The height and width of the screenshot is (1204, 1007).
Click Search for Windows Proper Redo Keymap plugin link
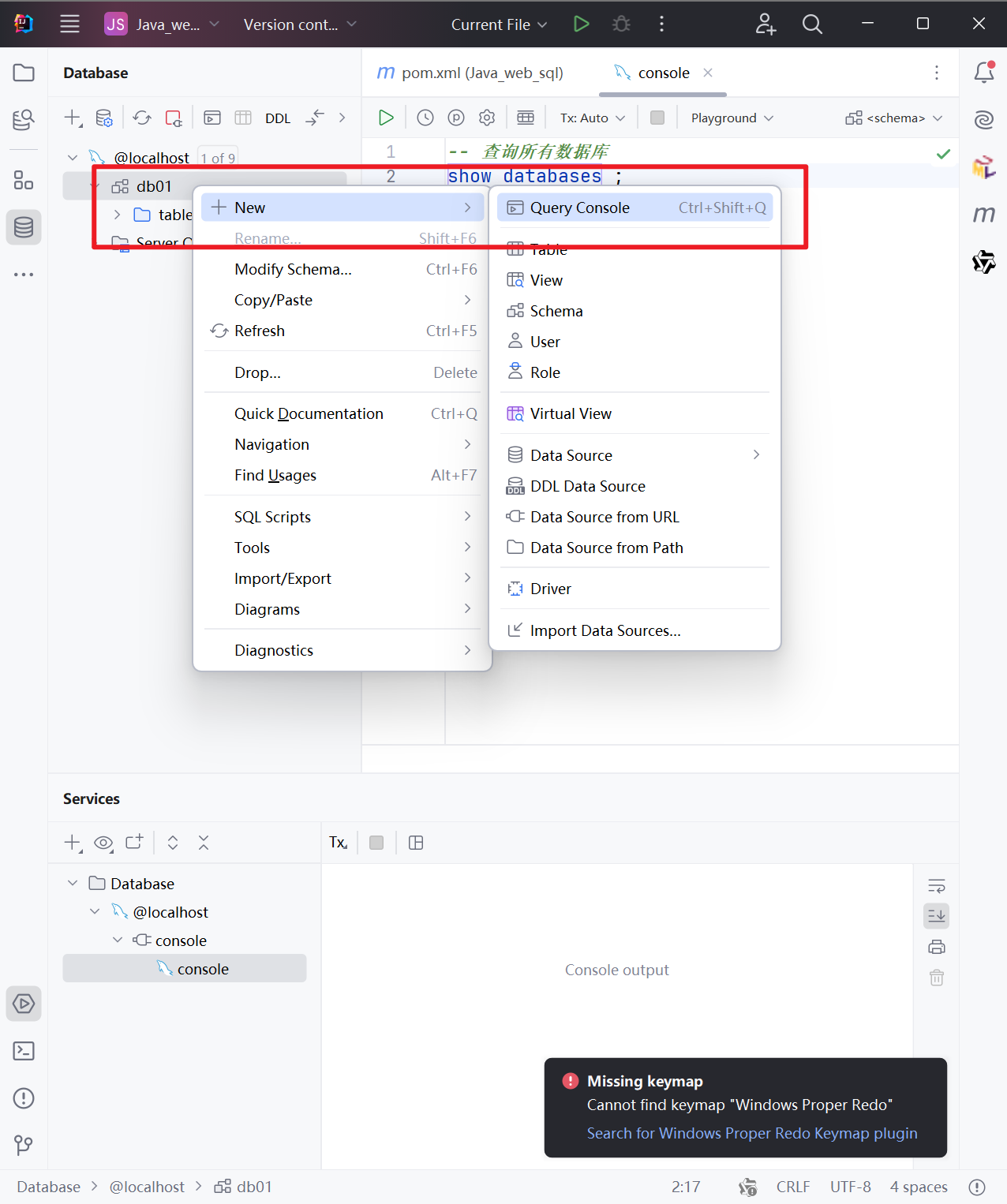[752, 1133]
